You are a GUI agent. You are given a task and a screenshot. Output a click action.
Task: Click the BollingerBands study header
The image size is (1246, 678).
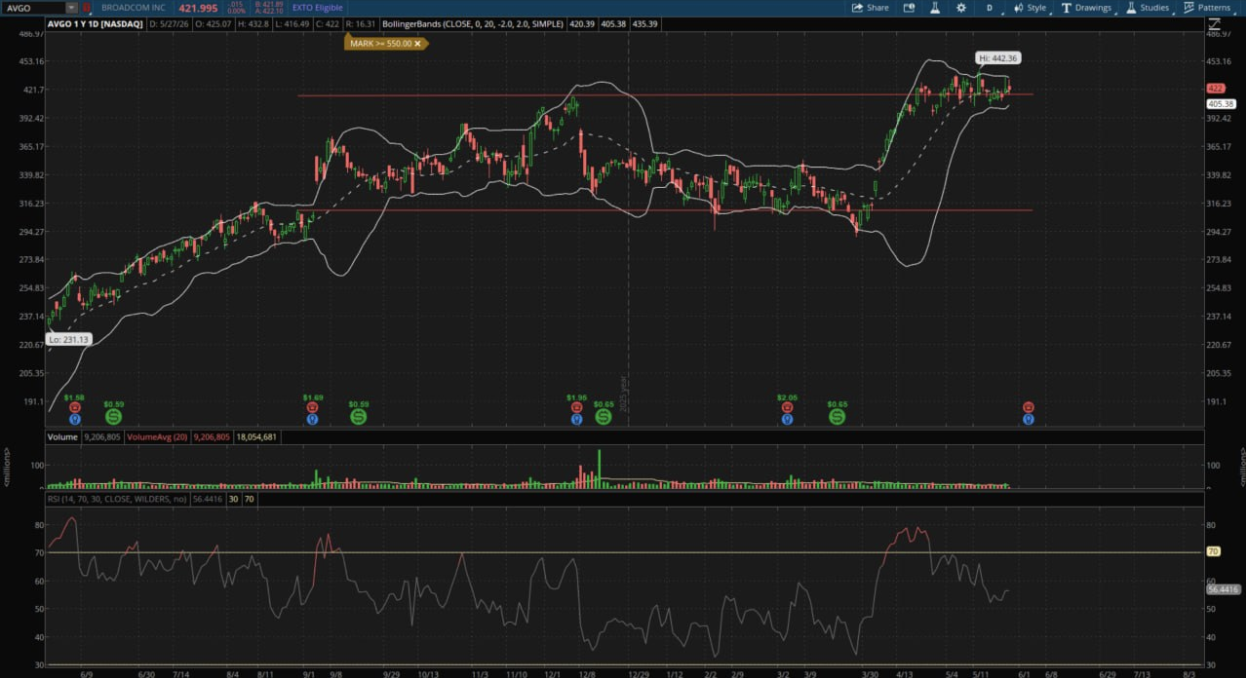pyautogui.click(x=475, y=24)
